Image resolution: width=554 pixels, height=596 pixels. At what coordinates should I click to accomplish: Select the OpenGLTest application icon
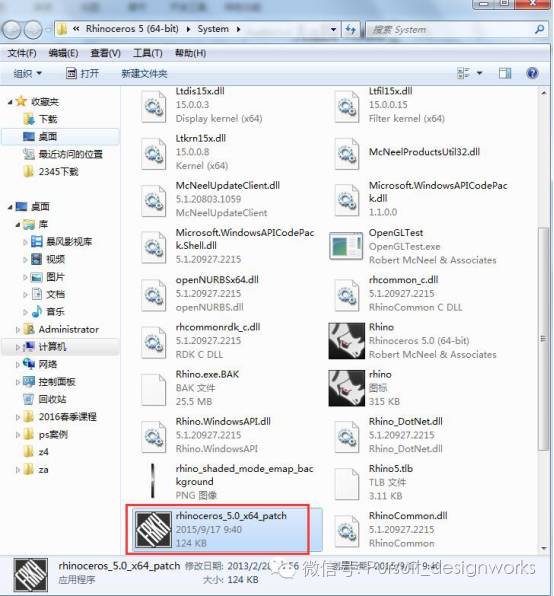[x=346, y=246]
